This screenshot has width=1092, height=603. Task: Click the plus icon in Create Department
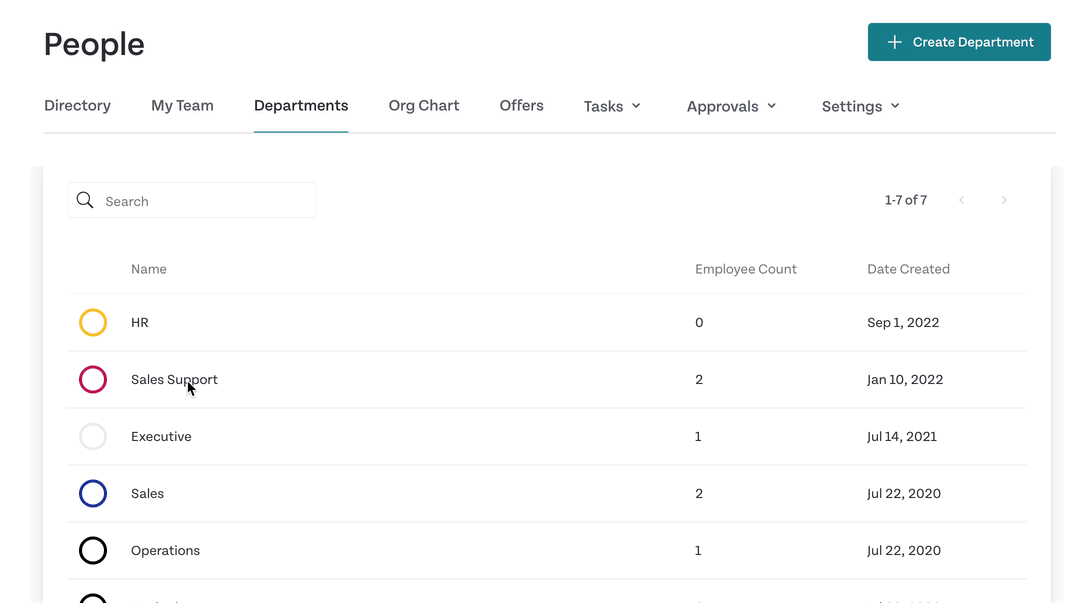tap(894, 42)
